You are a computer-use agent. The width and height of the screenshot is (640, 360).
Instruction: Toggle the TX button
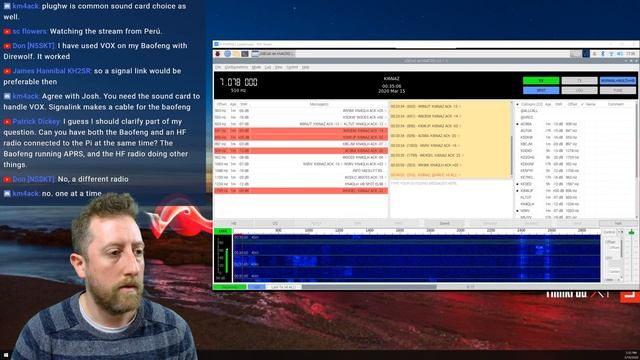[579, 81]
